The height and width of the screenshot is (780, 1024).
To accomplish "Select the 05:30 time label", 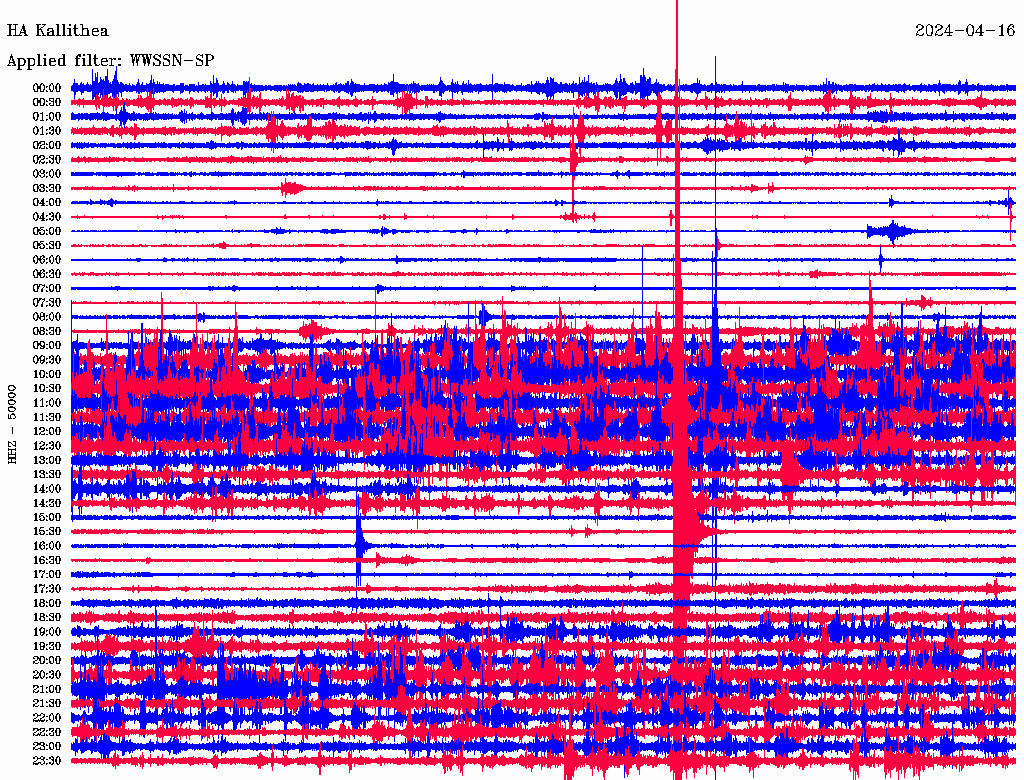I will tap(47, 246).
